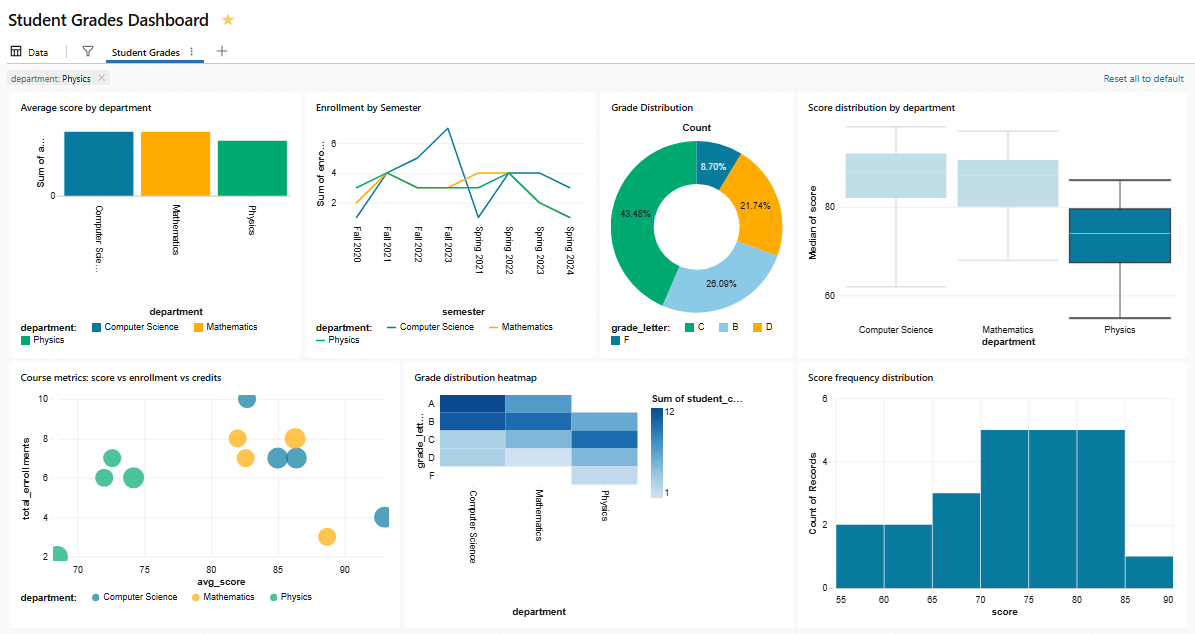Click the 'Enrollment by Semester' title
Image resolution: width=1195 pixels, height=634 pixels.
tap(368, 107)
